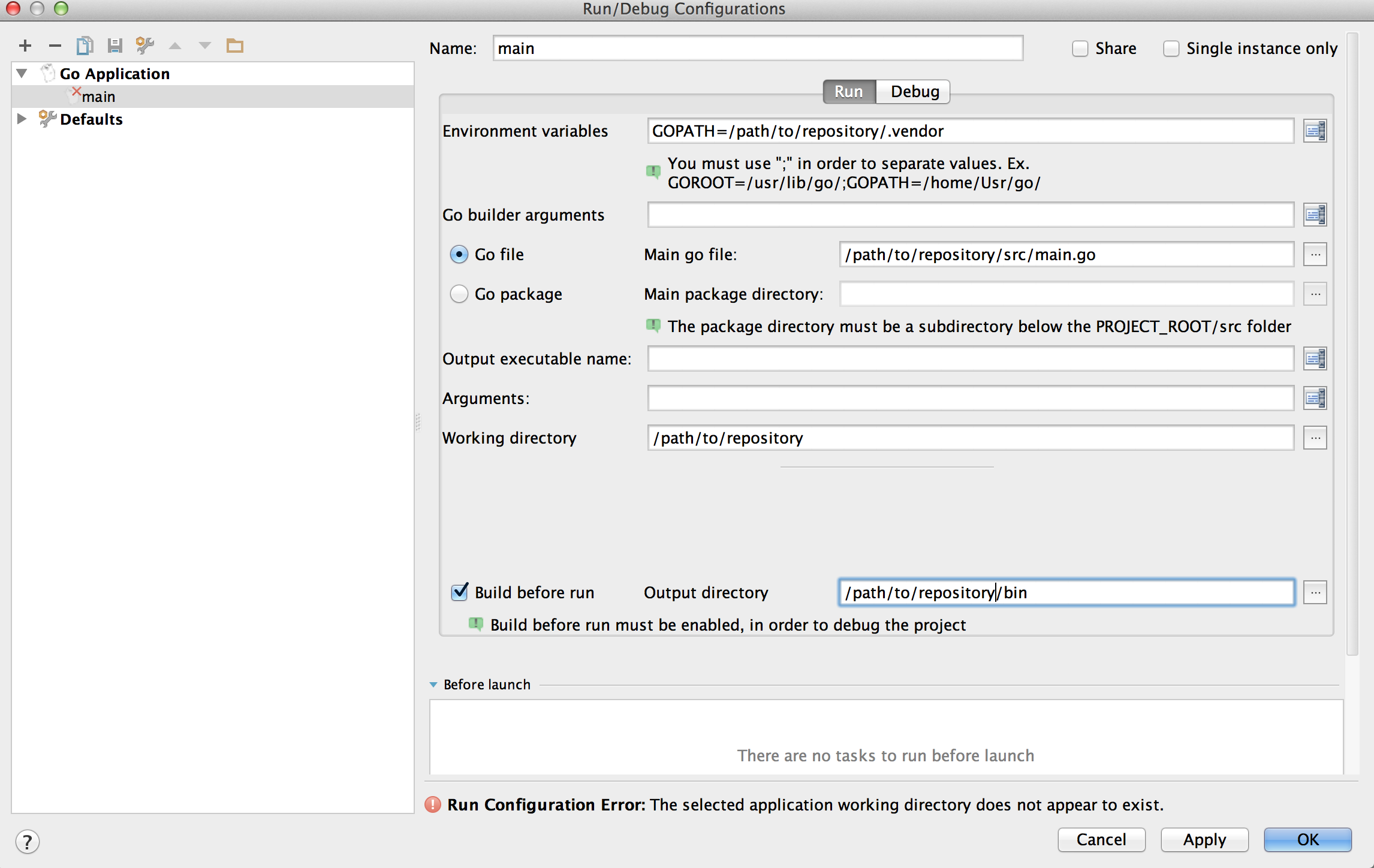
Task: Collapse the Before launch section
Action: [433, 685]
